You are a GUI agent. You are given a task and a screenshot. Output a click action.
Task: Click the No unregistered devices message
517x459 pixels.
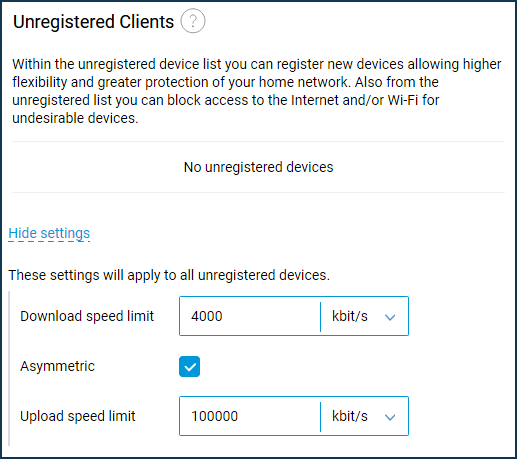[x=259, y=167]
